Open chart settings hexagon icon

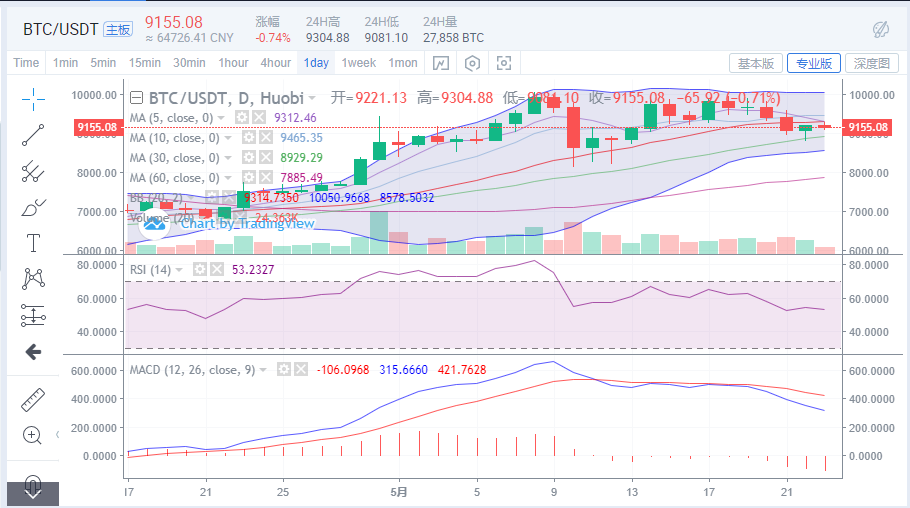pos(472,63)
